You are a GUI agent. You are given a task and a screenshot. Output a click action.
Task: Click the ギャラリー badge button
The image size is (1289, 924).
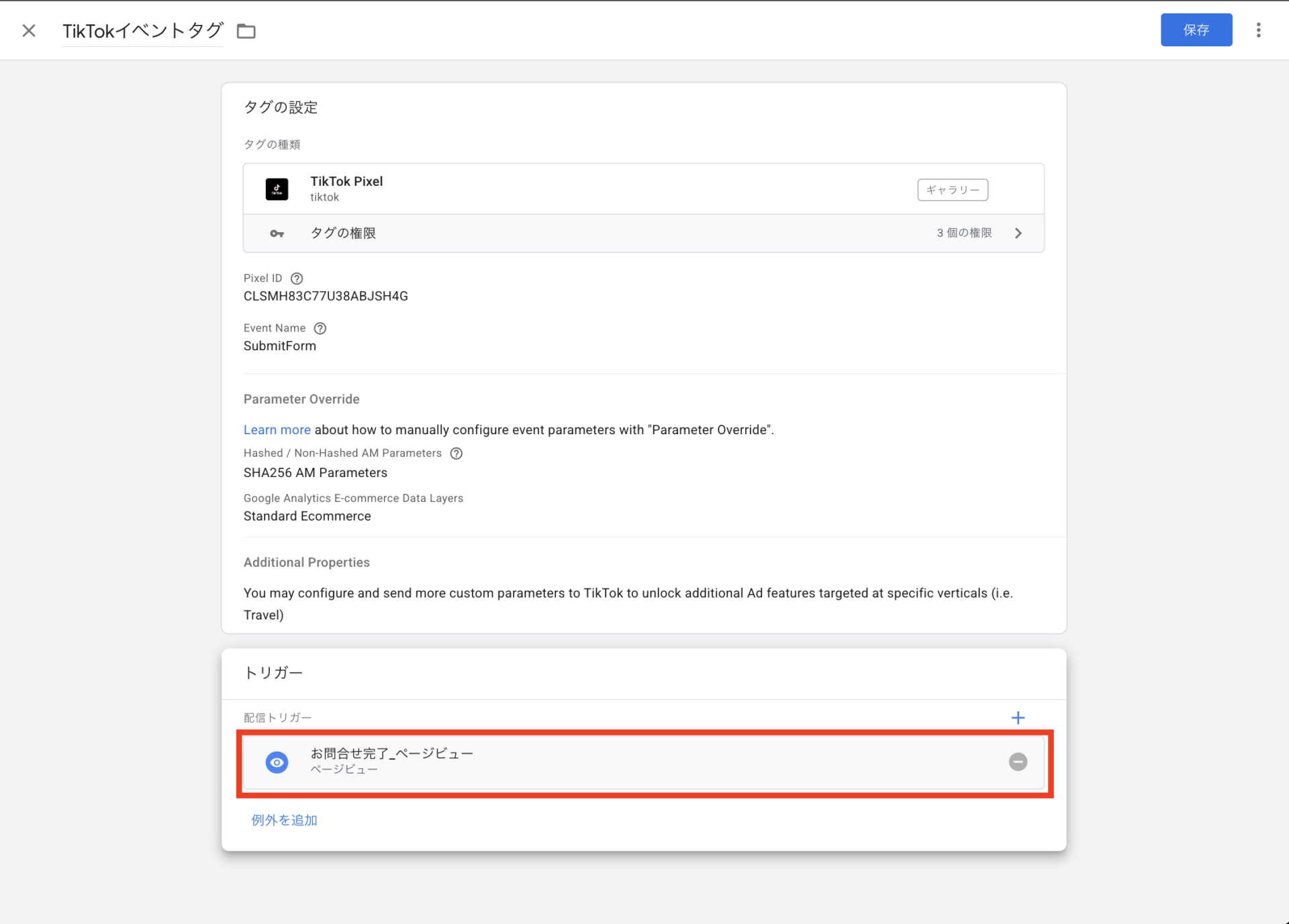coord(953,190)
